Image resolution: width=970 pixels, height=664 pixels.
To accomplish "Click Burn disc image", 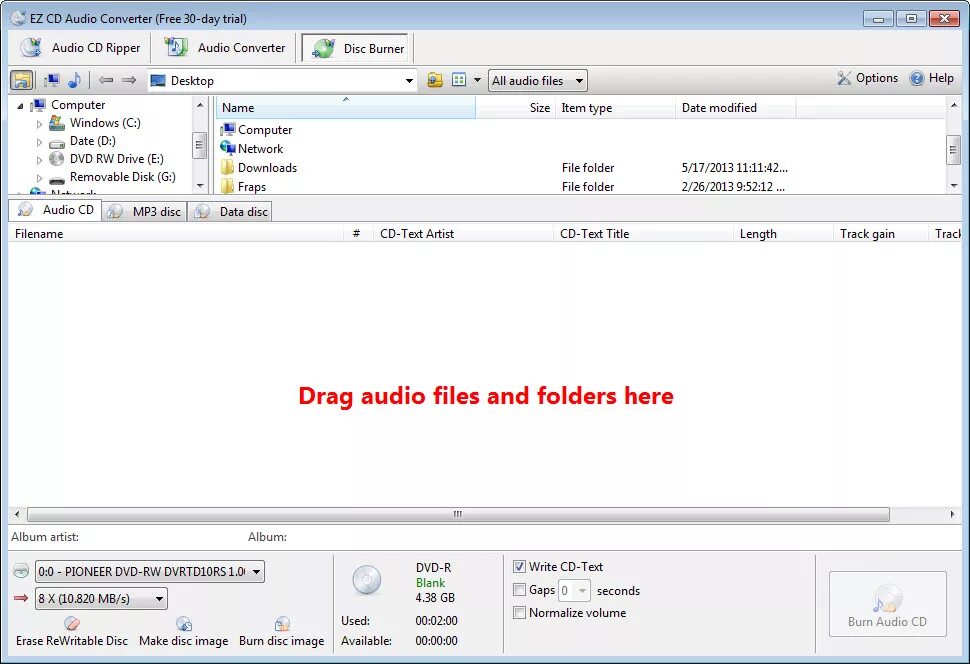I will point(281,632).
